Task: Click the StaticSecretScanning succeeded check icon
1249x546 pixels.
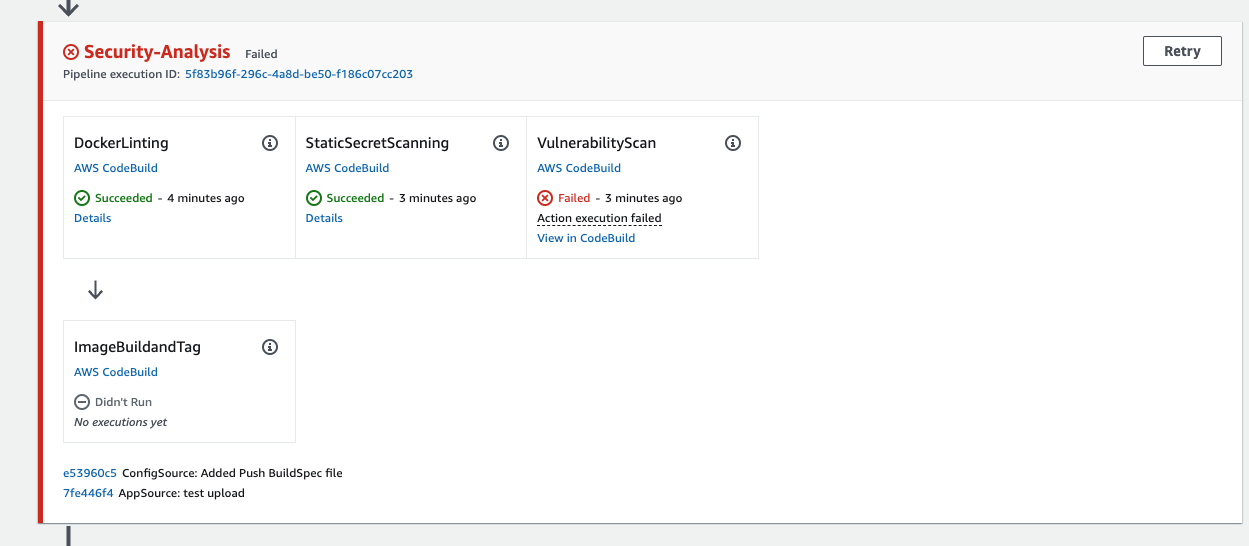Action: pyautogui.click(x=314, y=198)
